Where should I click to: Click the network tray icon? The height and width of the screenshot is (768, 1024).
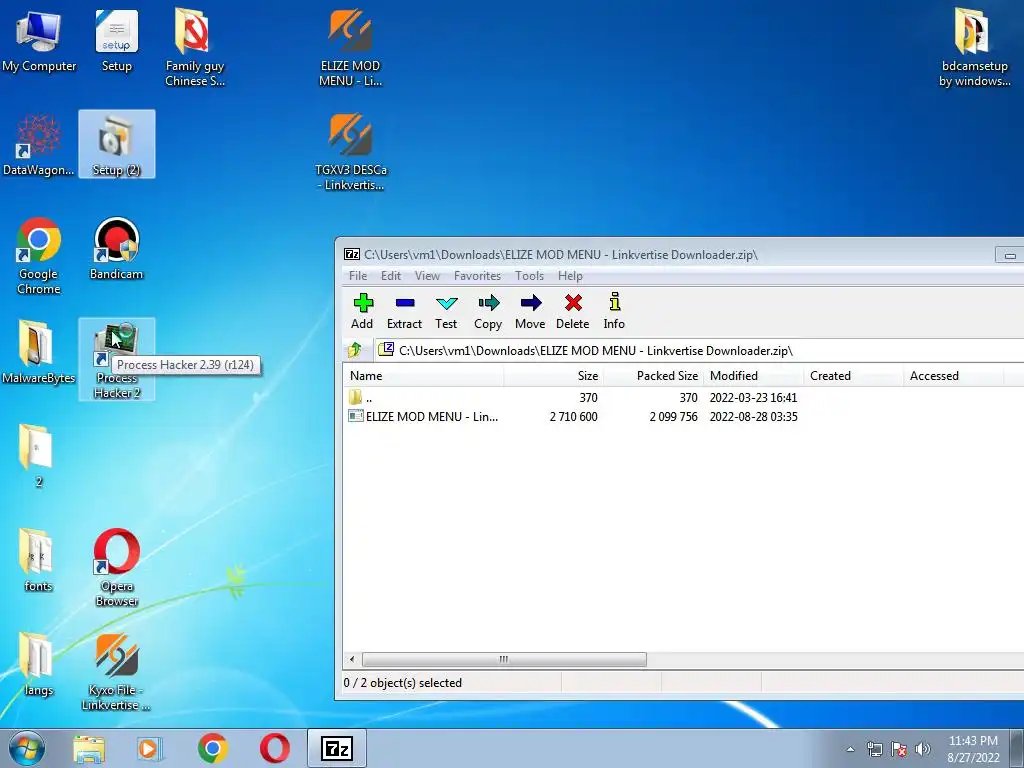(874, 749)
